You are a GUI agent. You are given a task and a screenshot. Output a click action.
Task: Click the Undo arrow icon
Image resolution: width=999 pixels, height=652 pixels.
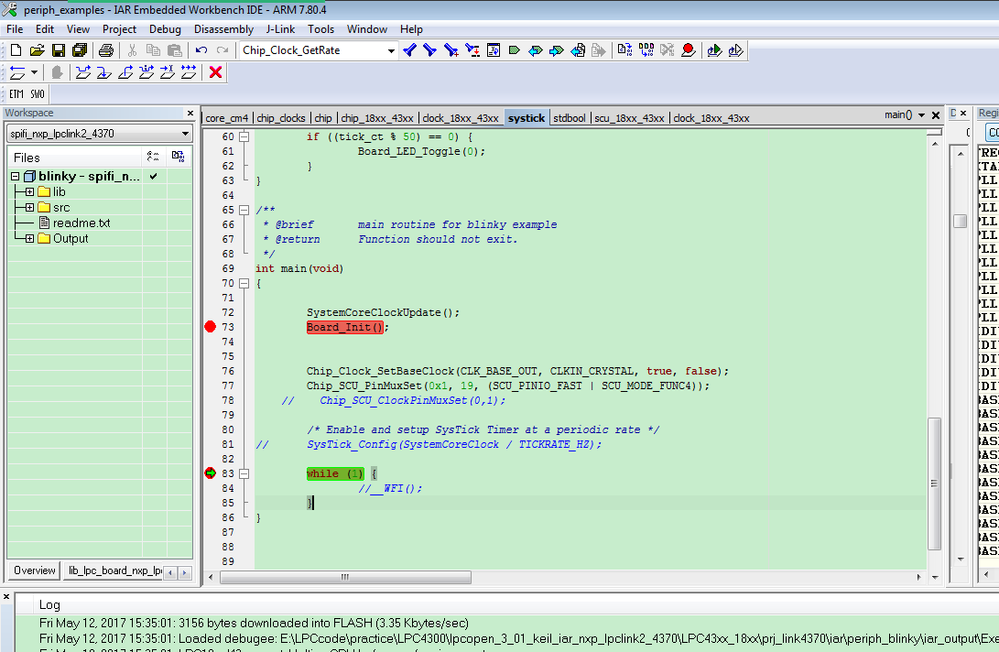pos(201,50)
